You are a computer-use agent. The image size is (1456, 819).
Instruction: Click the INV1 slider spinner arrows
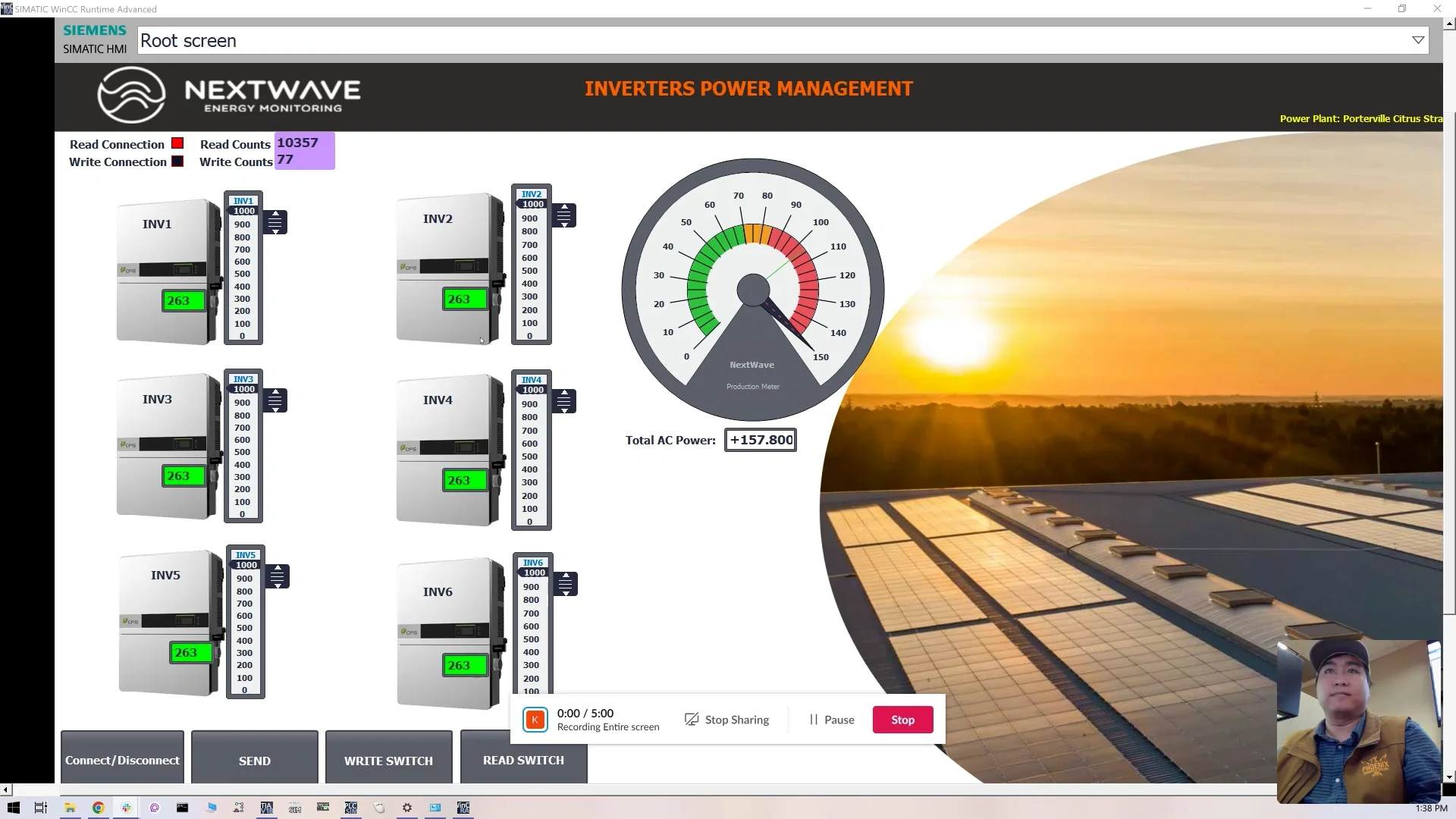tap(275, 222)
